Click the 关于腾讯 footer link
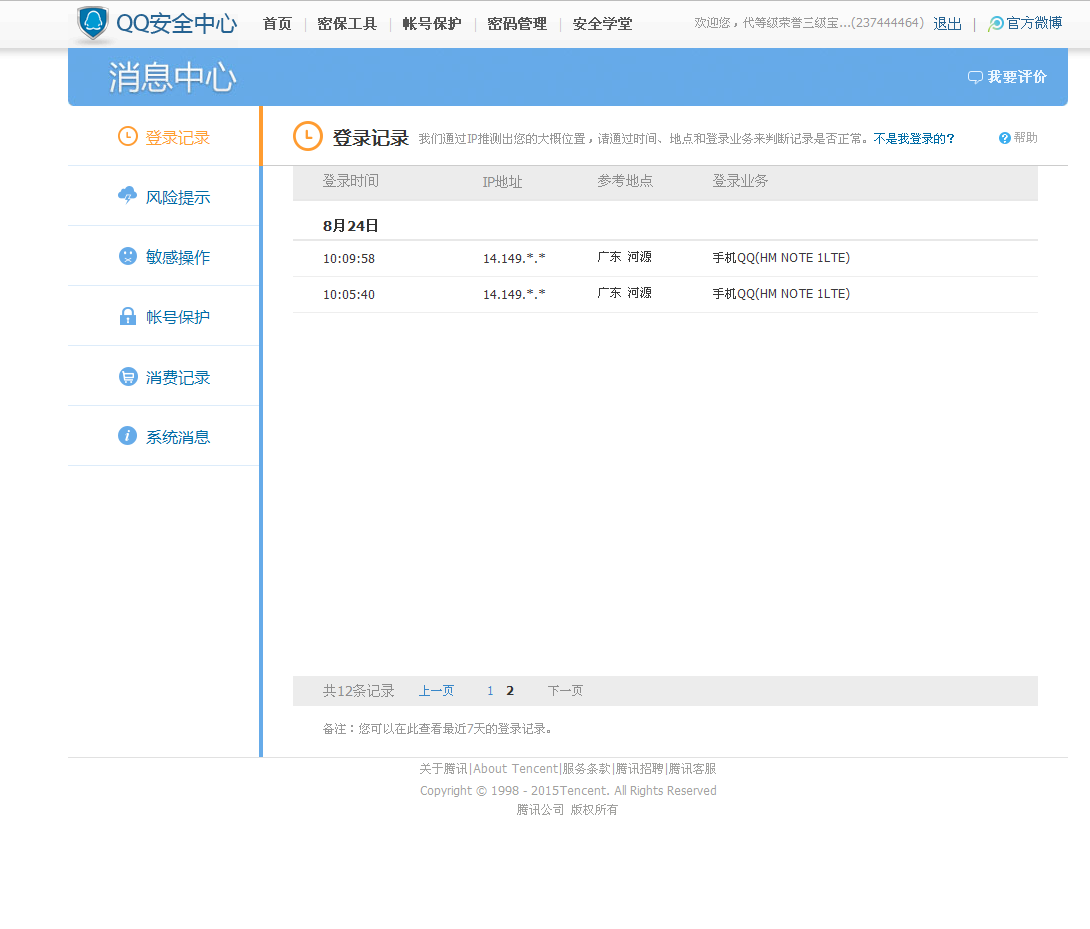 [444, 768]
